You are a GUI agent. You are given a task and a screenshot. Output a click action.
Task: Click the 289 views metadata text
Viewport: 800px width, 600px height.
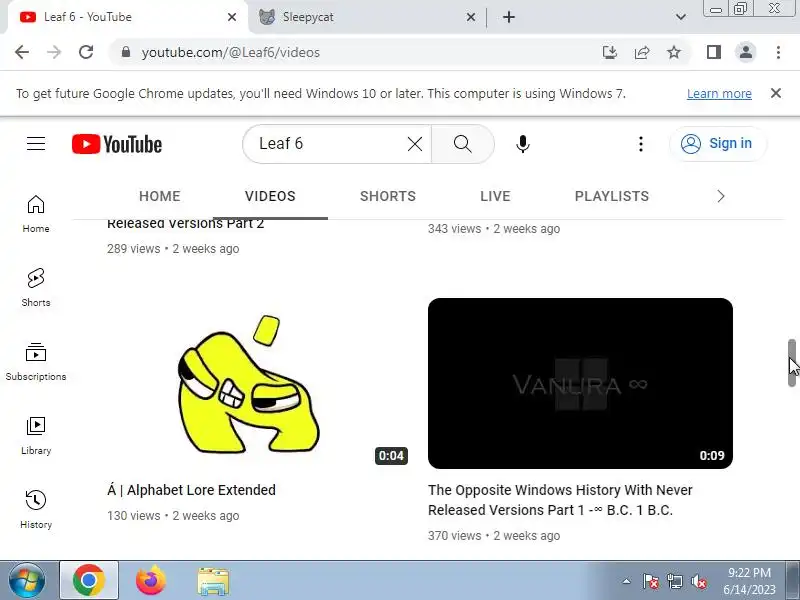[x=134, y=249]
